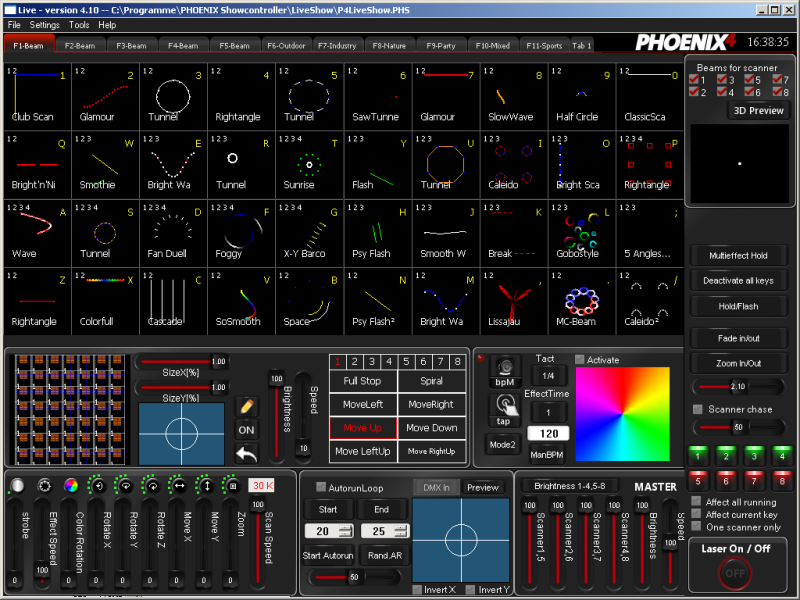Select the SoSmooth effect tile
The height and width of the screenshot is (600, 800).
241,302
